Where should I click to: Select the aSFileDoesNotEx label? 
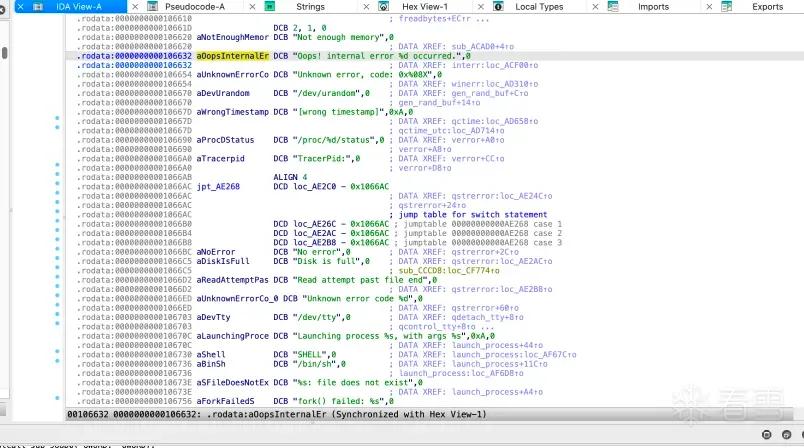(232, 383)
